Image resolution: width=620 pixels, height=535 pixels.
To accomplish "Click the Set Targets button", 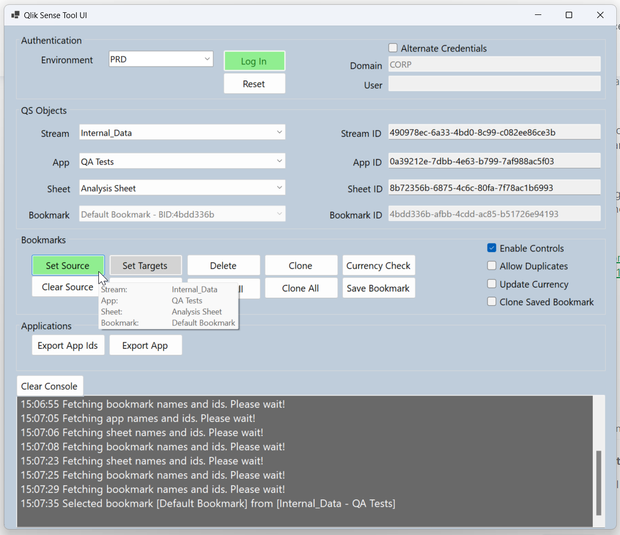I will 145,266.
